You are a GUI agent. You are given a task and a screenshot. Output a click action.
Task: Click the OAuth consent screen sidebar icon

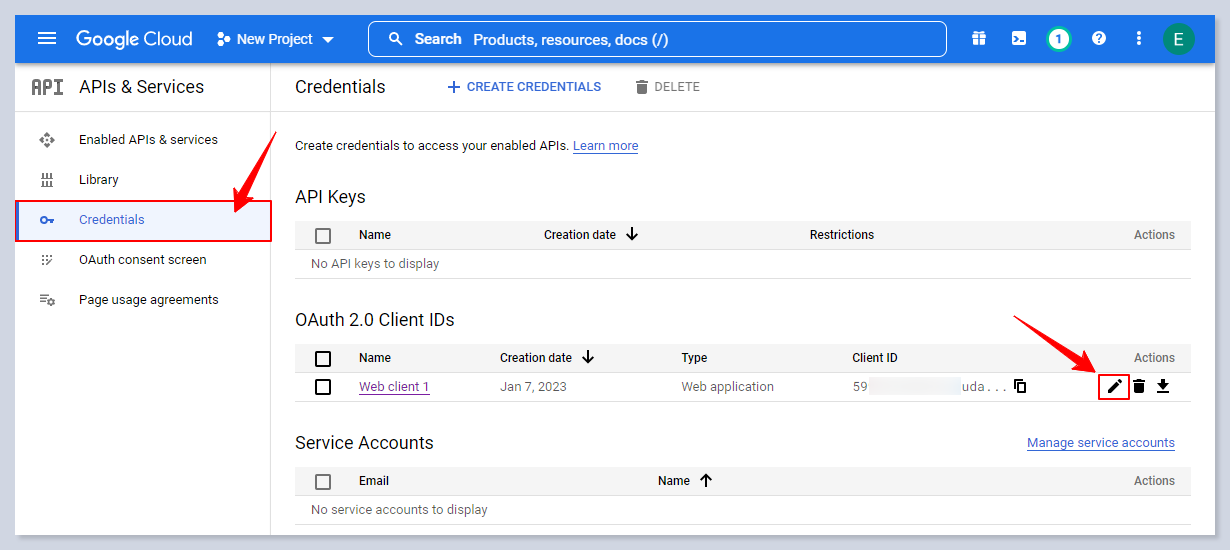point(47,260)
